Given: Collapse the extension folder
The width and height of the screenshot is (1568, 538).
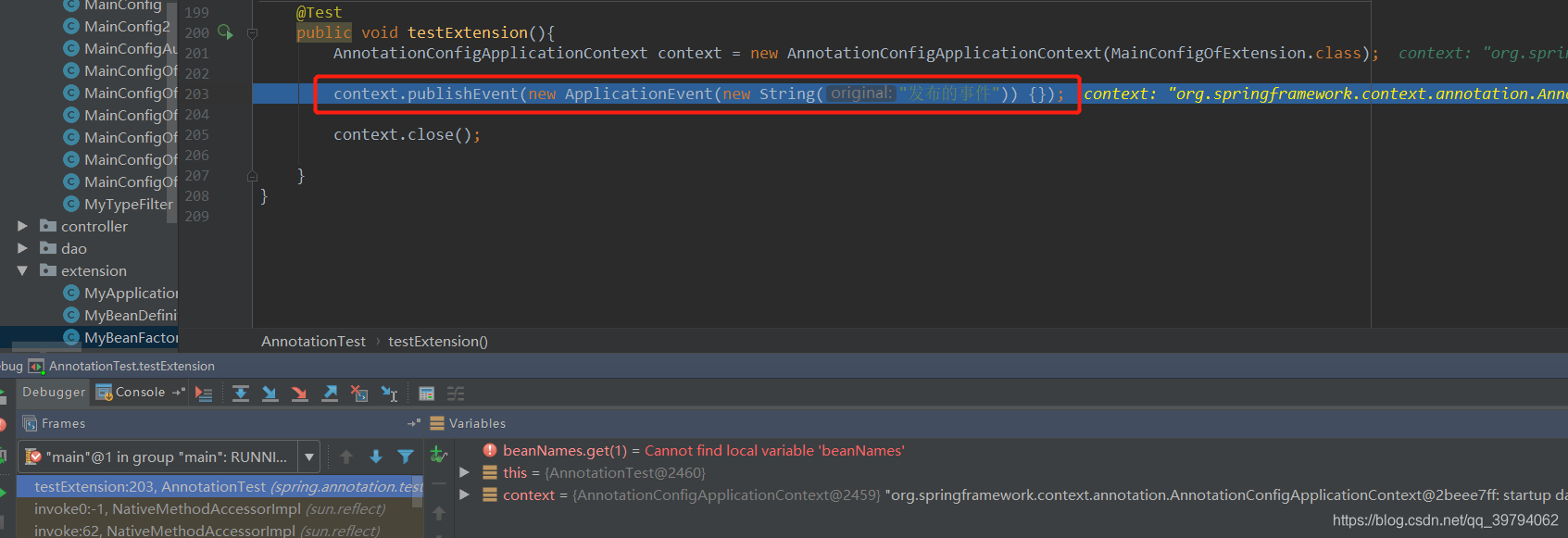Looking at the screenshot, I should pyautogui.click(x=22, y=270).
